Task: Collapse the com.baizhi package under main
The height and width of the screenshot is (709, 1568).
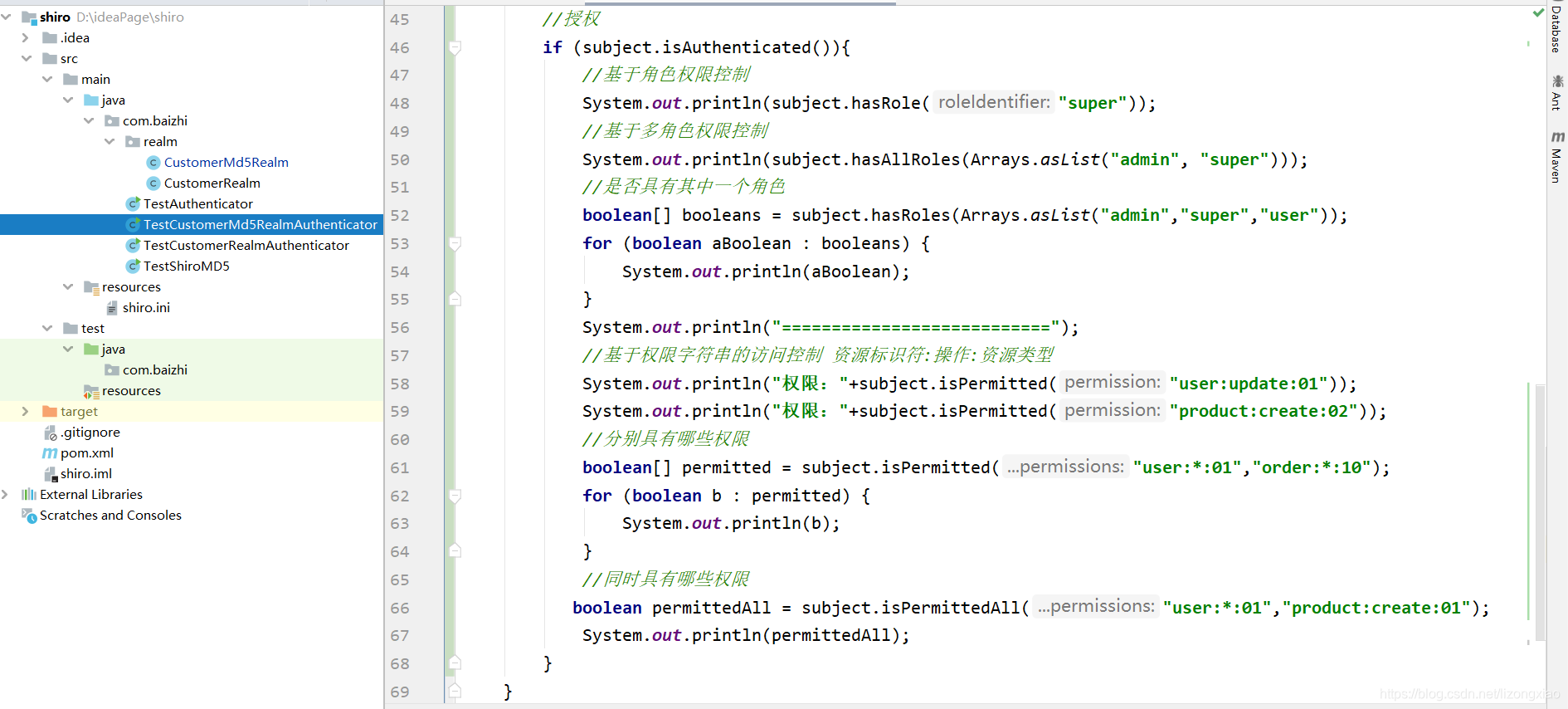Action: tap(89, 120)
